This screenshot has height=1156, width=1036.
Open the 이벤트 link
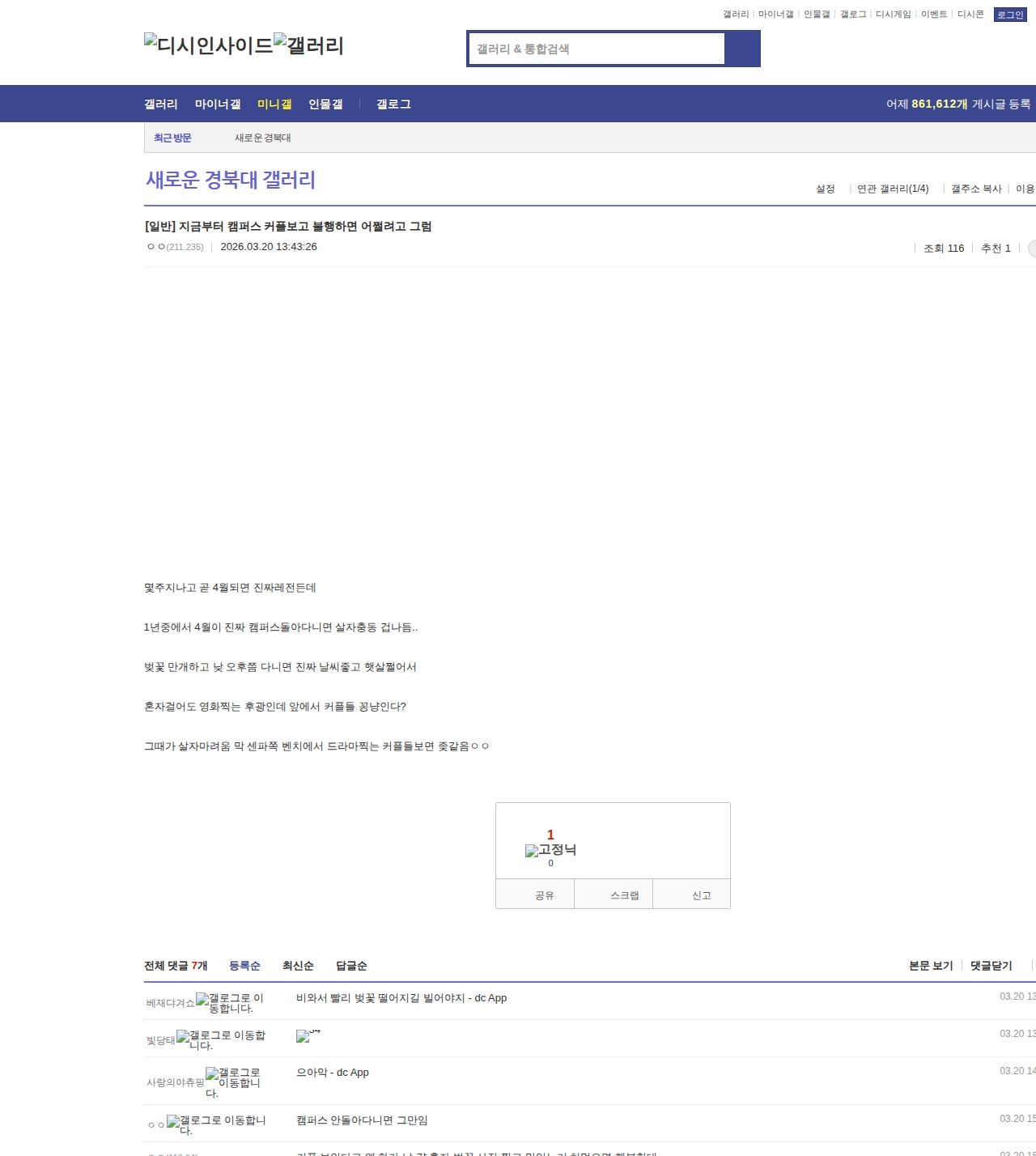tap(934, 15)
